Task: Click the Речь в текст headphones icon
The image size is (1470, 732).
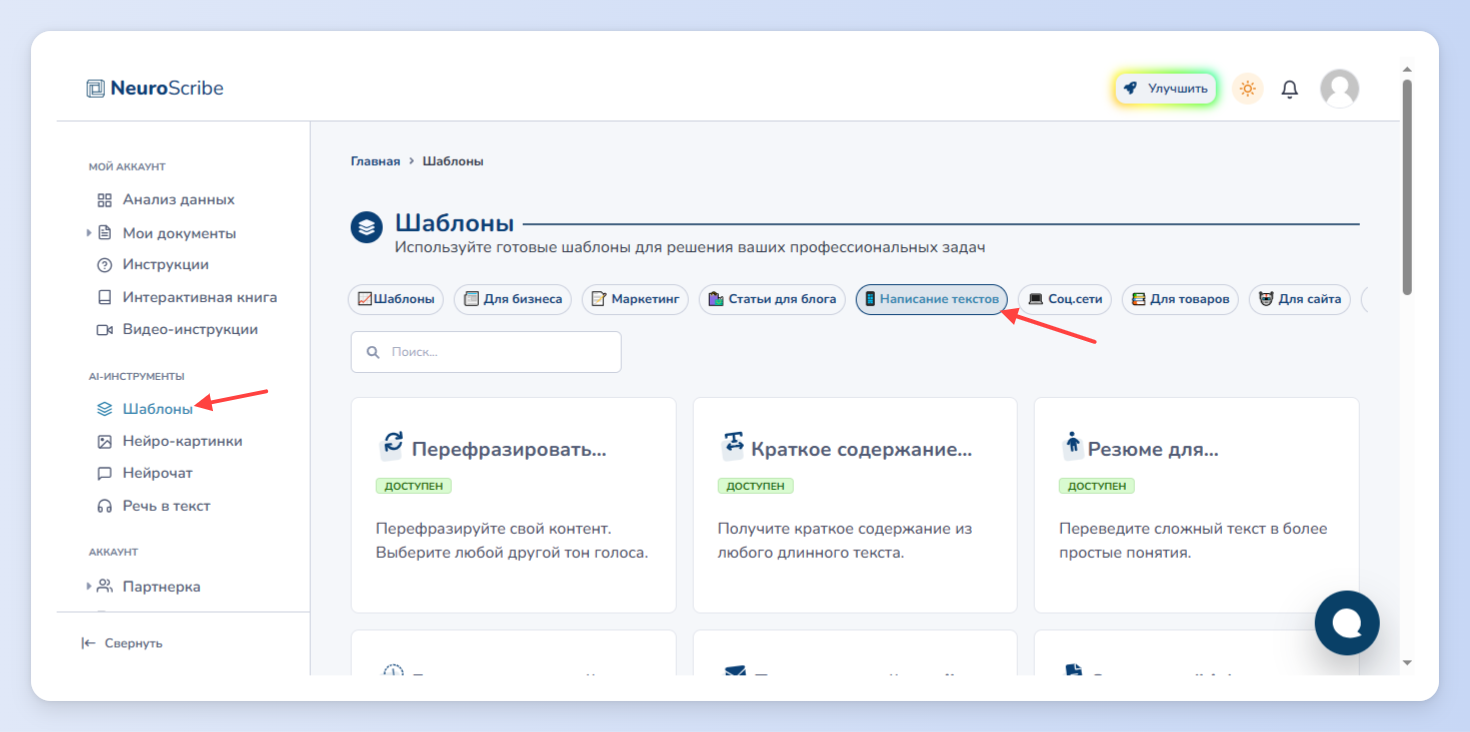Action: point(104,506)
